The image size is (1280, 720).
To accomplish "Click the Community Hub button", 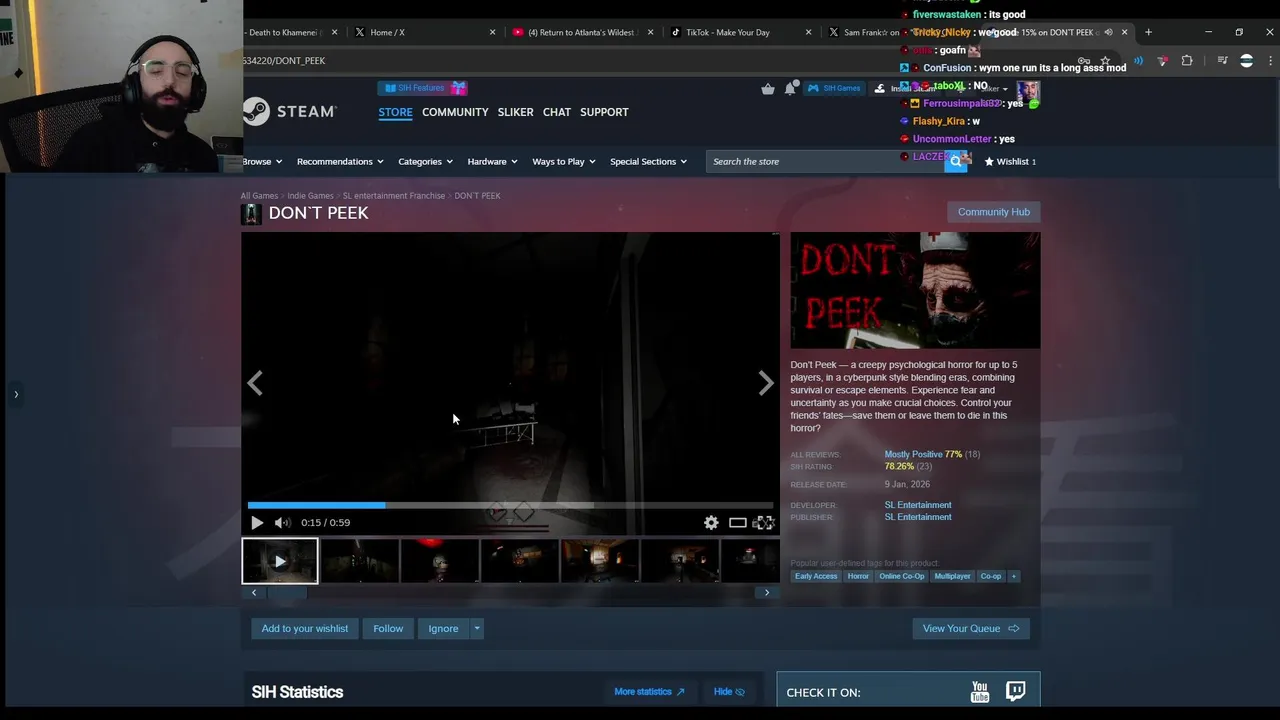I will 993,212.
